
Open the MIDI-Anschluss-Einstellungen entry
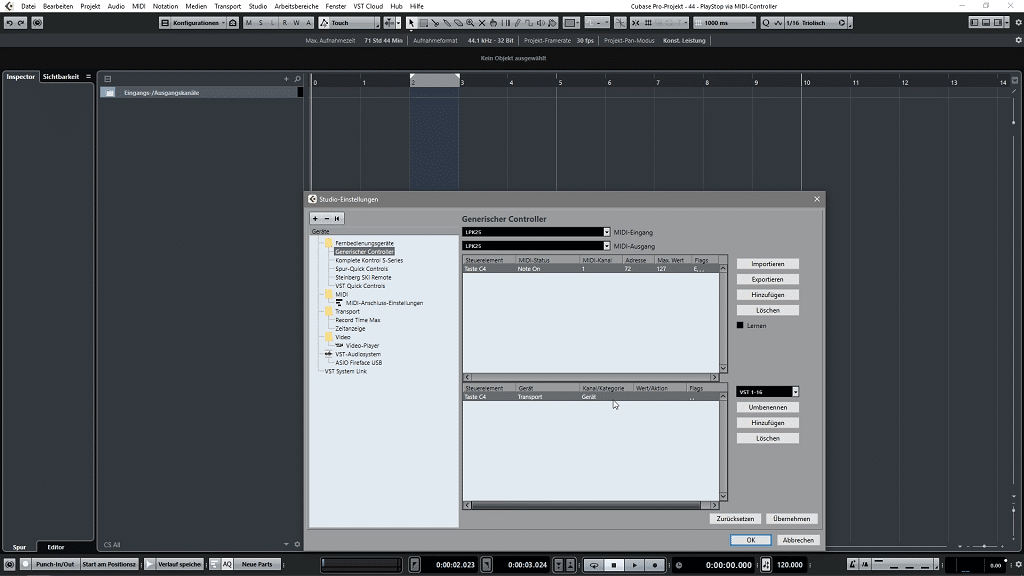[384, 303]
